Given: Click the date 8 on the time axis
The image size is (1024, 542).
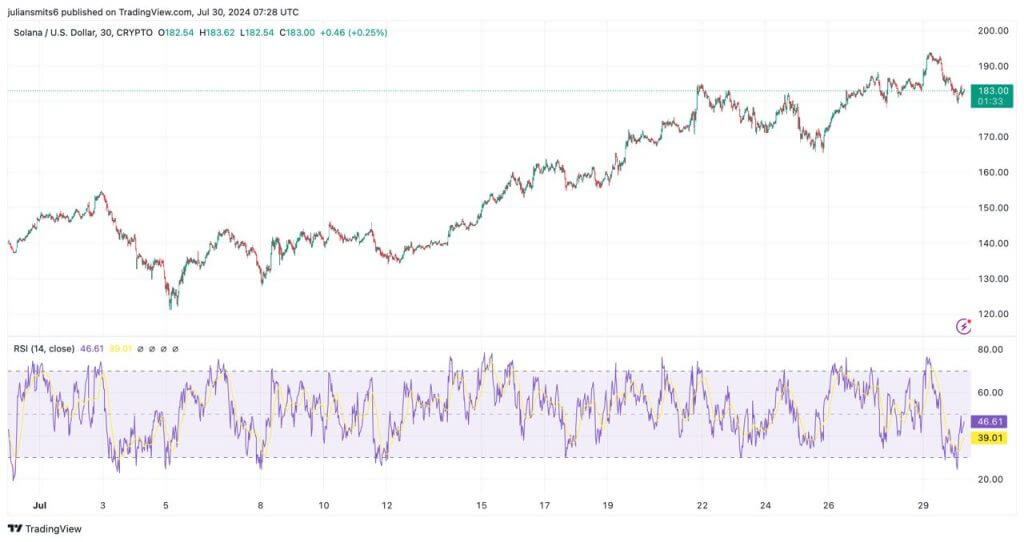Looking at the screenshot, I should 261,505.
